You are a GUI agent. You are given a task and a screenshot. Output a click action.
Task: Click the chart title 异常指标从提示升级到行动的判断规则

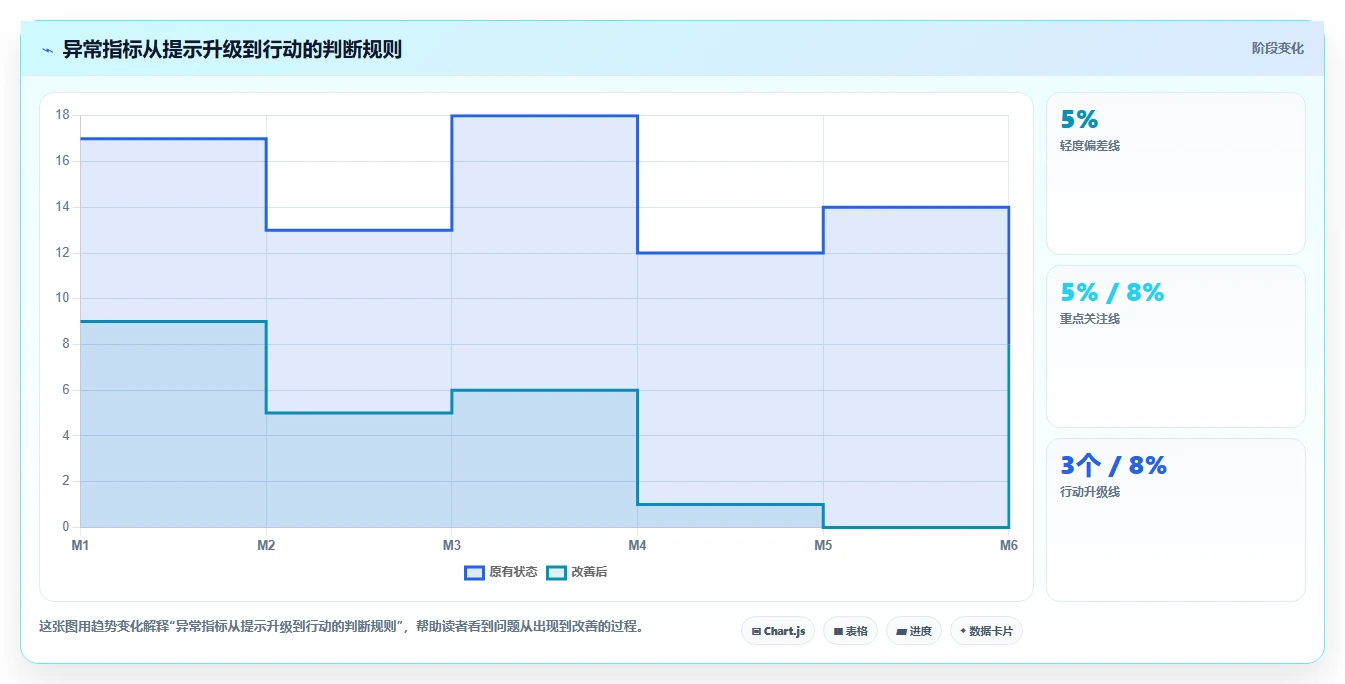232,49
